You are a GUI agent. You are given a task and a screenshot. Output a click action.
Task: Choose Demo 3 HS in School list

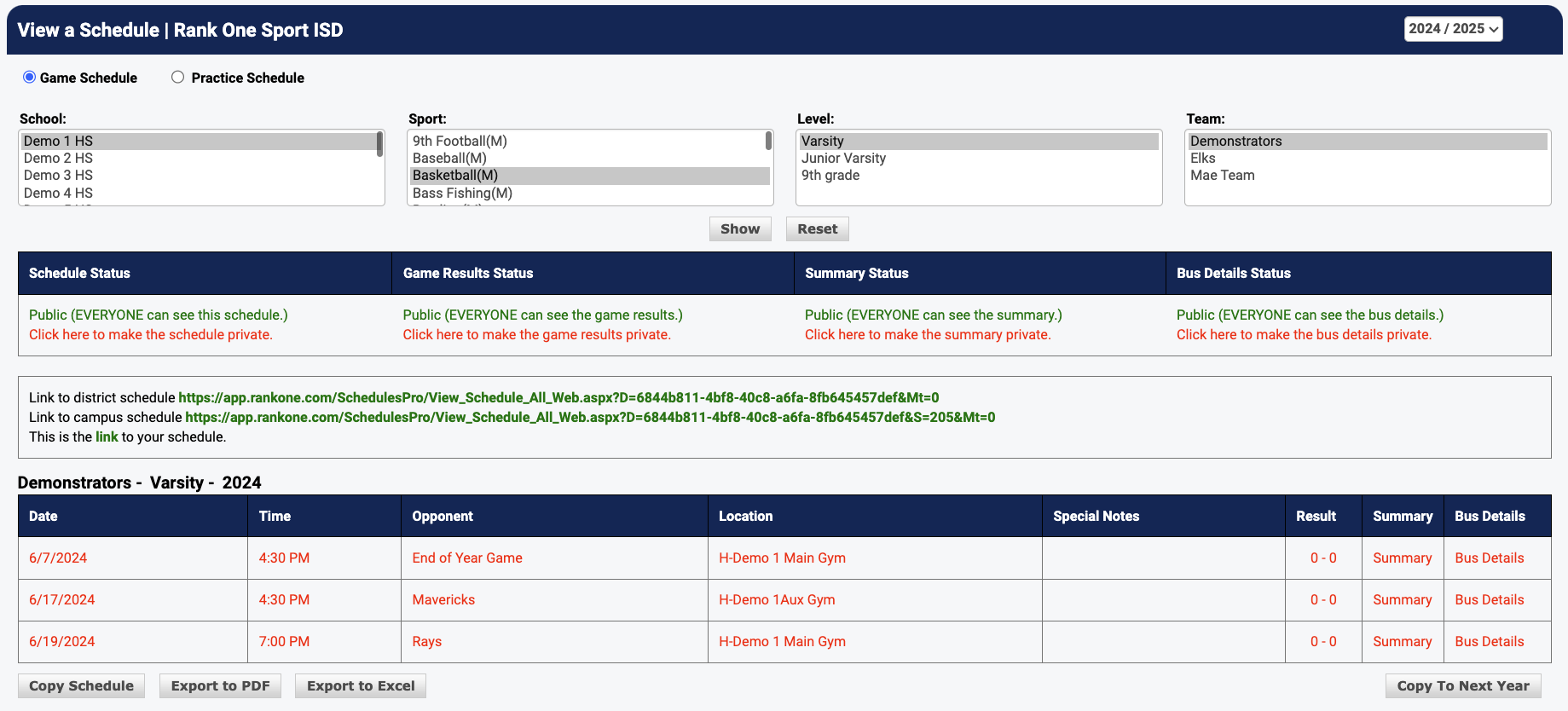tap(198, 175)
